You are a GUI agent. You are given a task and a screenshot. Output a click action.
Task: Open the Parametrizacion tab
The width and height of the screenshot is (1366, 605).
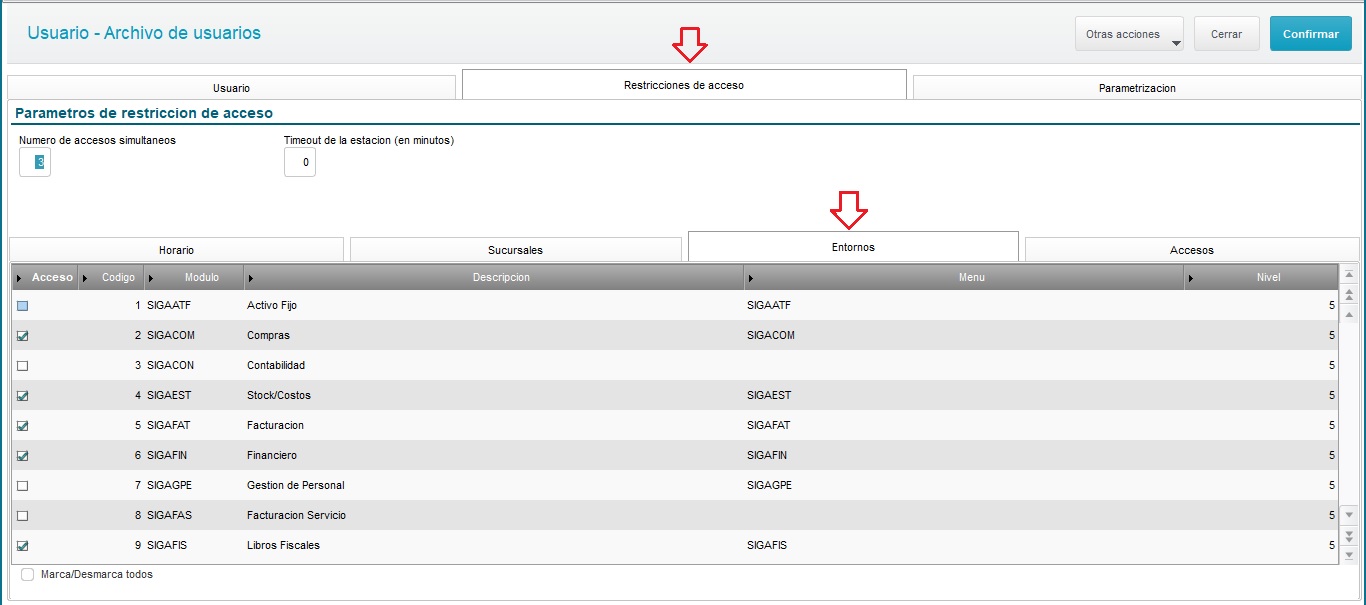pyautogui.click(x=1137, y=88)
